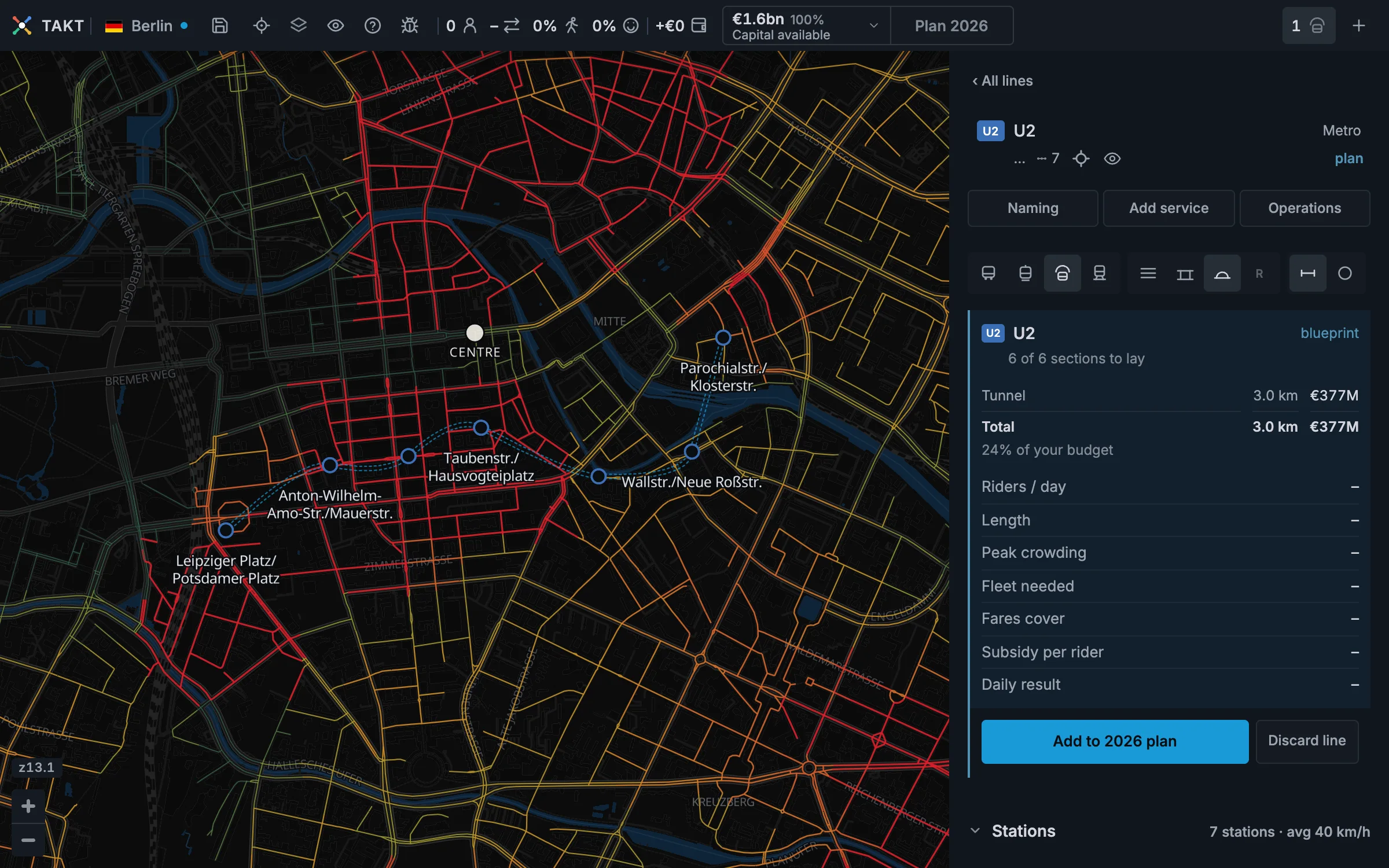1389x868 pixels.
Task: Click the 24% of your budget text
Action: [x=1047, y=450]
